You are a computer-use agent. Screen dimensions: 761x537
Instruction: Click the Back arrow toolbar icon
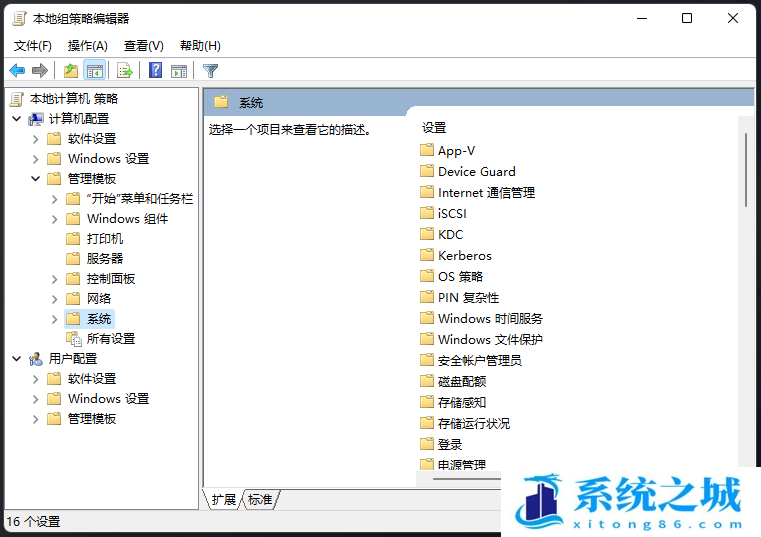[x=17, y=71]
